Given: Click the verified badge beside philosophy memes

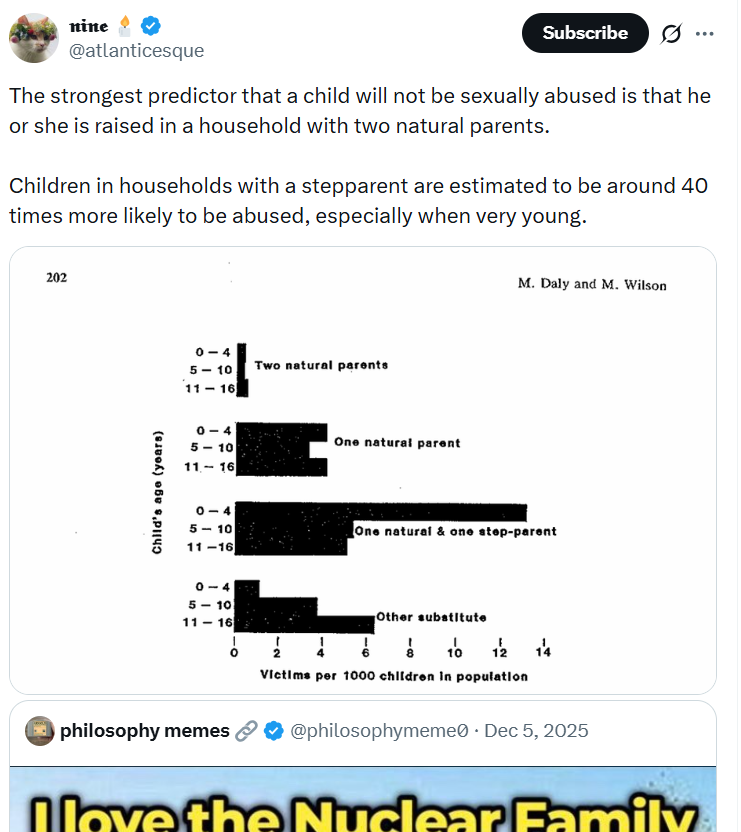Looking at the screenshot, I should click(x=272, y=731).
